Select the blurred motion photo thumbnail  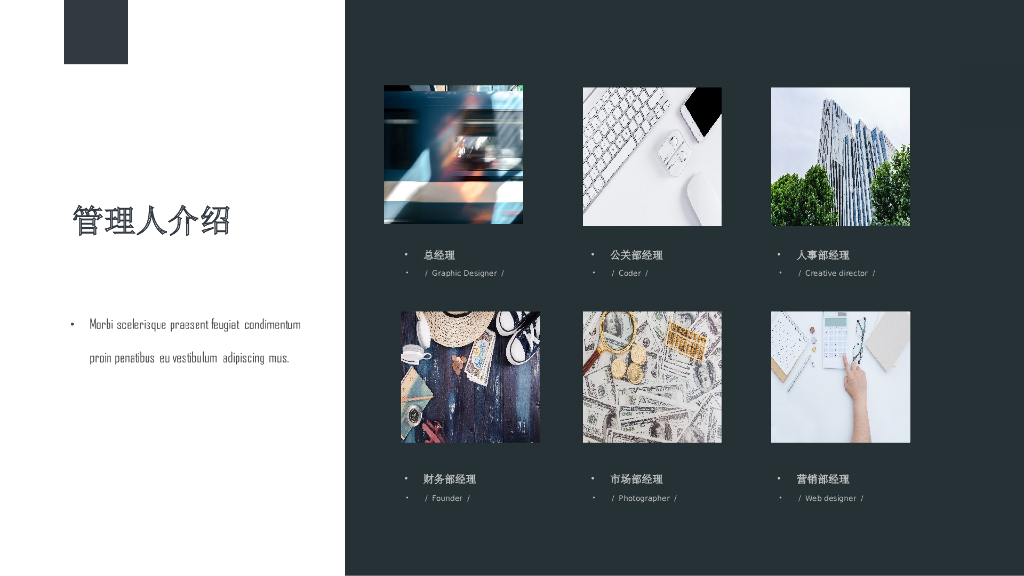tap(453, 155)
